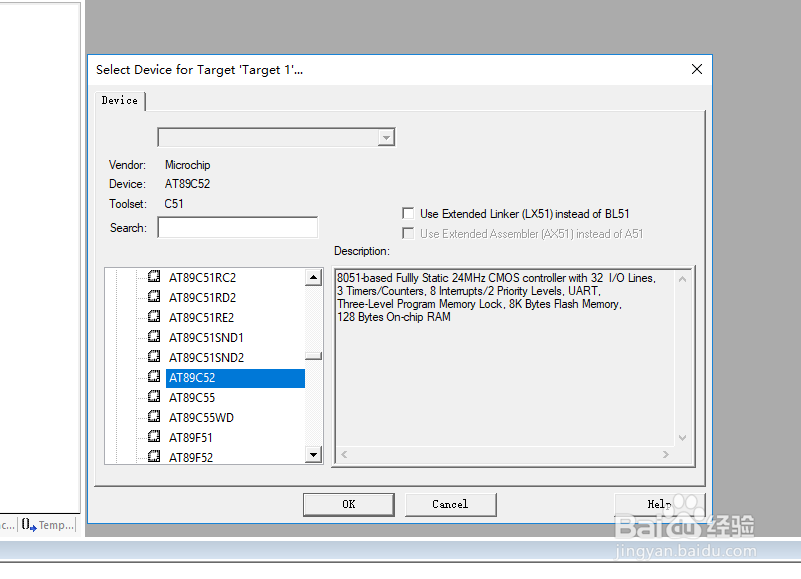
Task: Enable Use Extended Linker (LX51) checkbox
Action: (408, 213)
